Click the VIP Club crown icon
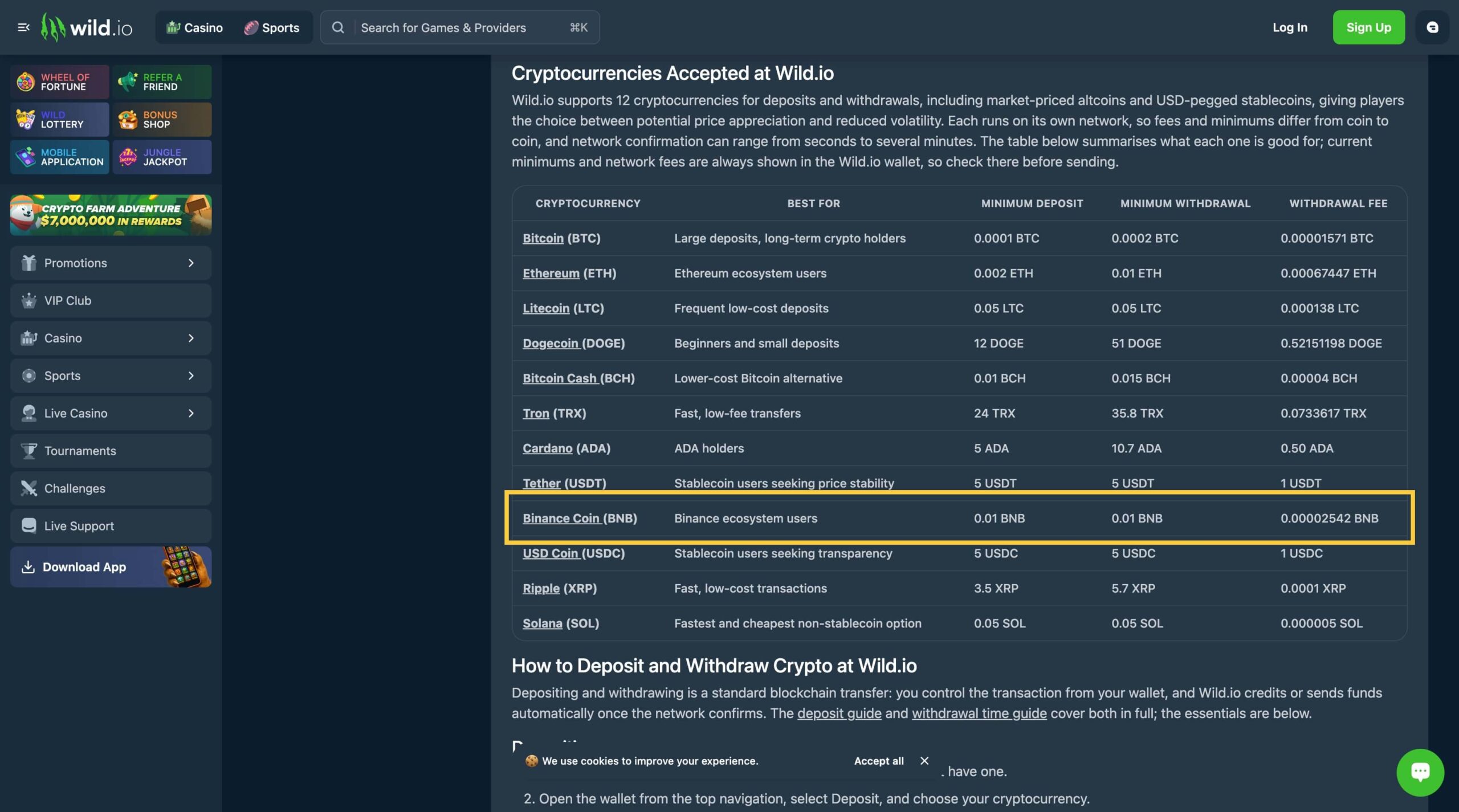The width and height of the screenshot is (1459, 812). 28,301
